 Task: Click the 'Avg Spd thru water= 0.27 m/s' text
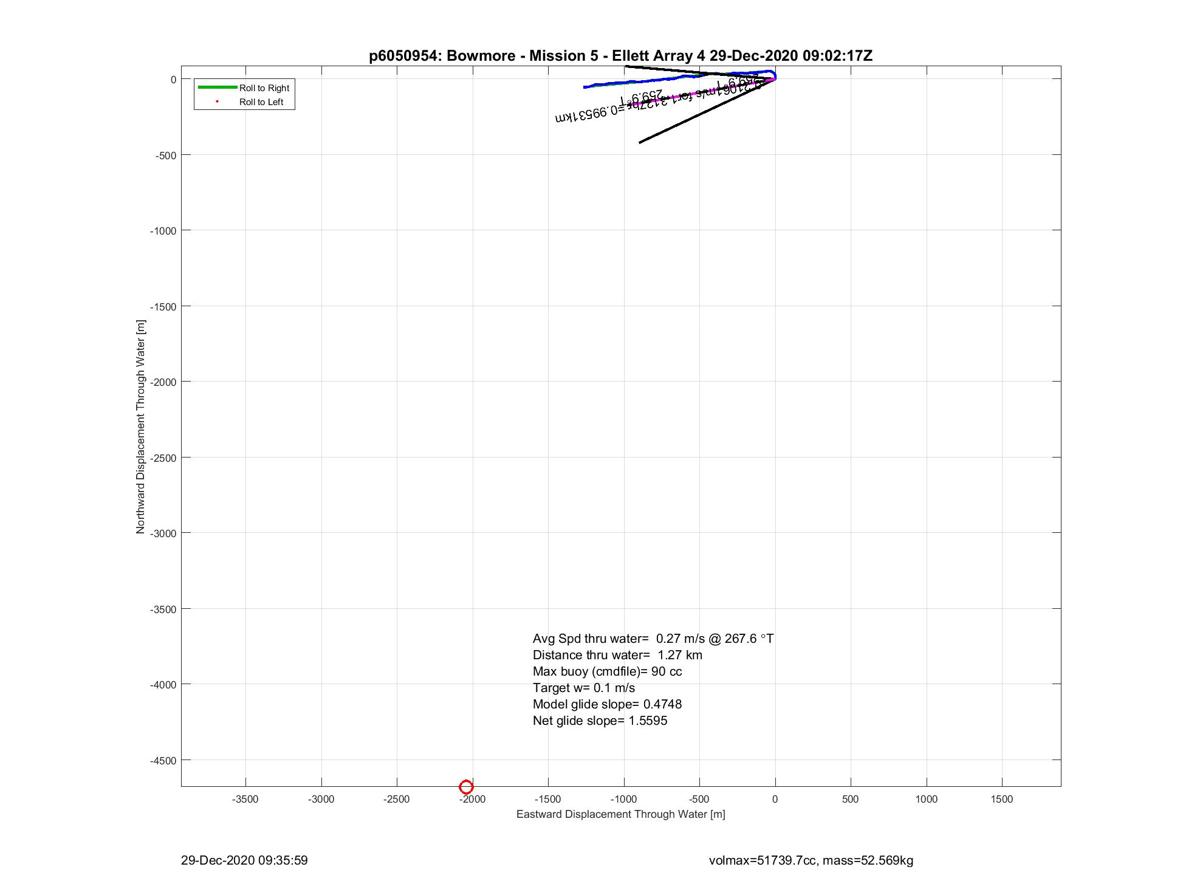(x=653, y=638)
